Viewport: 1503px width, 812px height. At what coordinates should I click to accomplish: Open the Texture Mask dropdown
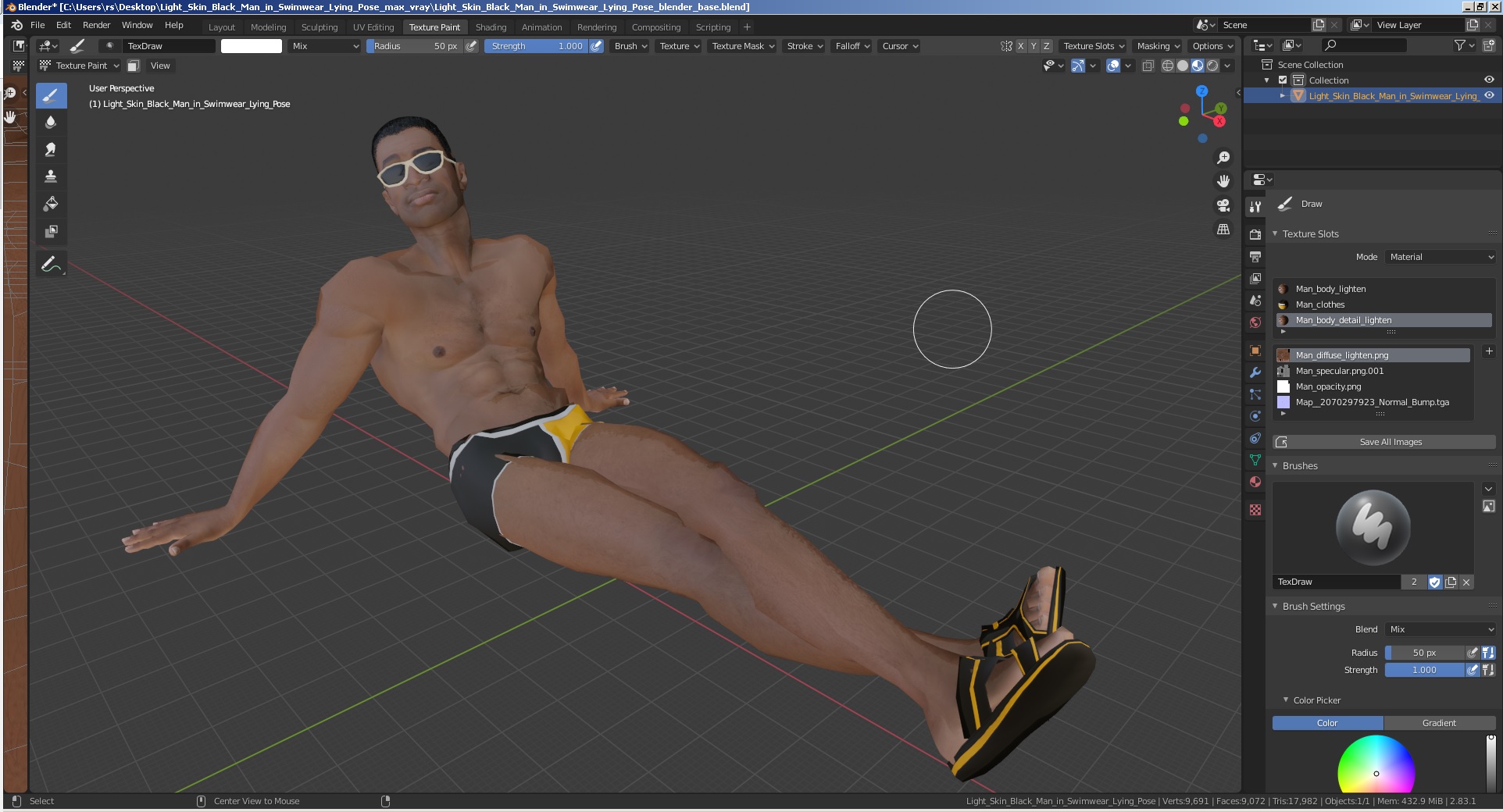(x=743, y=46)
